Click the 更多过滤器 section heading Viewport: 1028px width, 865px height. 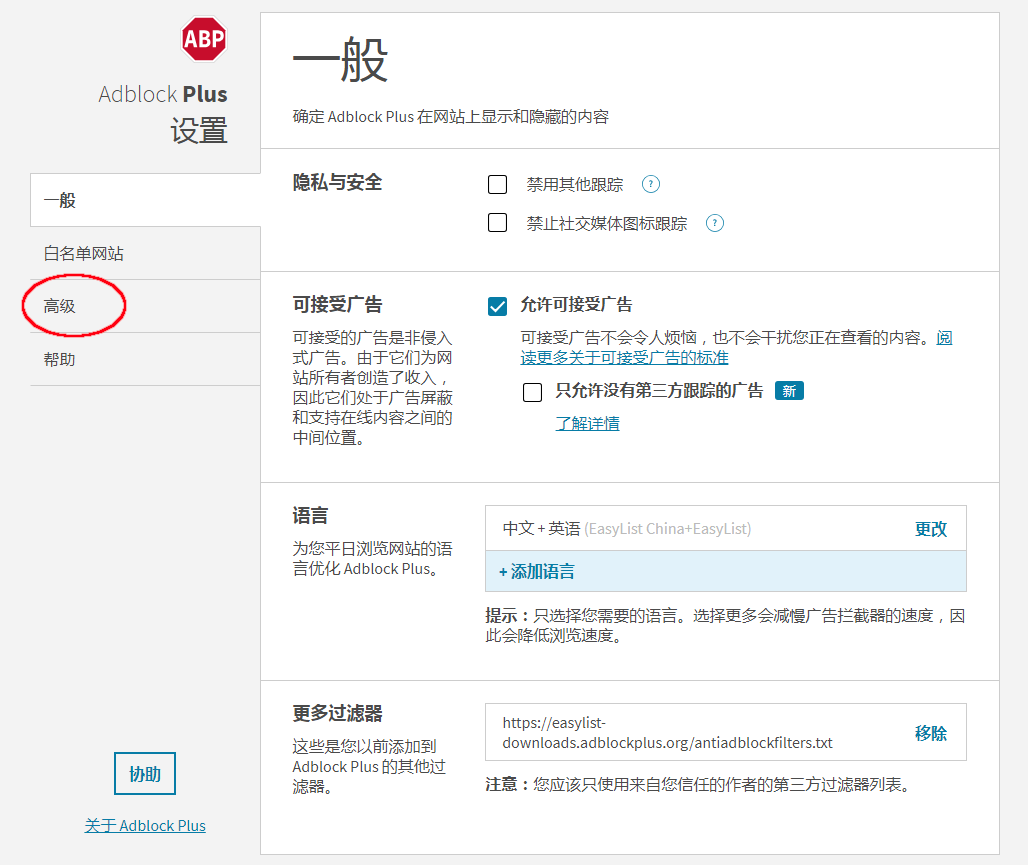(x=337, y=714)
